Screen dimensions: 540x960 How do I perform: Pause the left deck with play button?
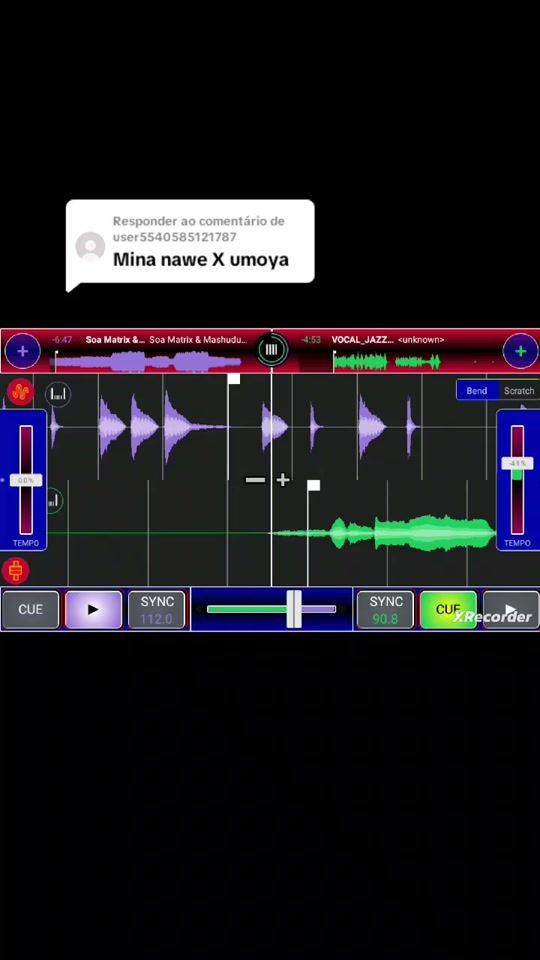pyautogui.click(x=93, y=609)
